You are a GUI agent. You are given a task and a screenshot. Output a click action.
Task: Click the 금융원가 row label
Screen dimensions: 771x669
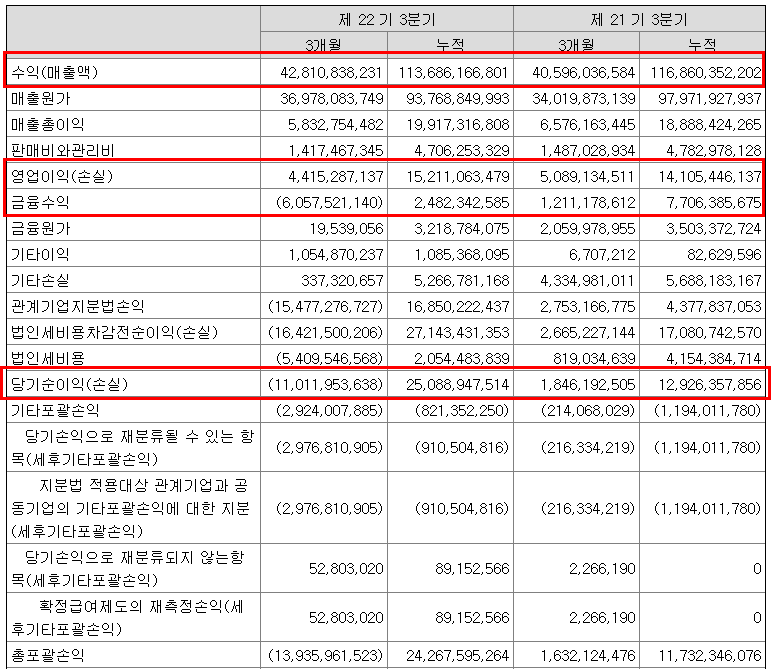pos(41,229)
